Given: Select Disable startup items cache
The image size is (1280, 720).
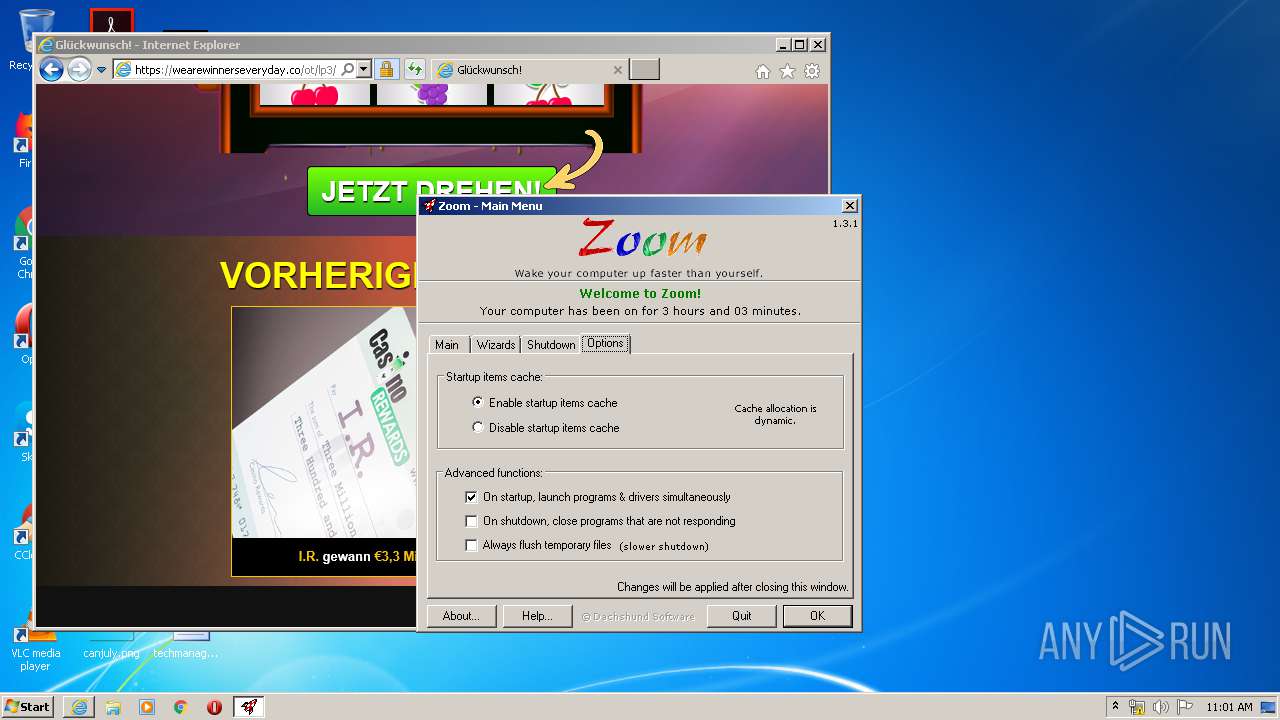Looking at the screenshot, I should click(x=545, y=427).
